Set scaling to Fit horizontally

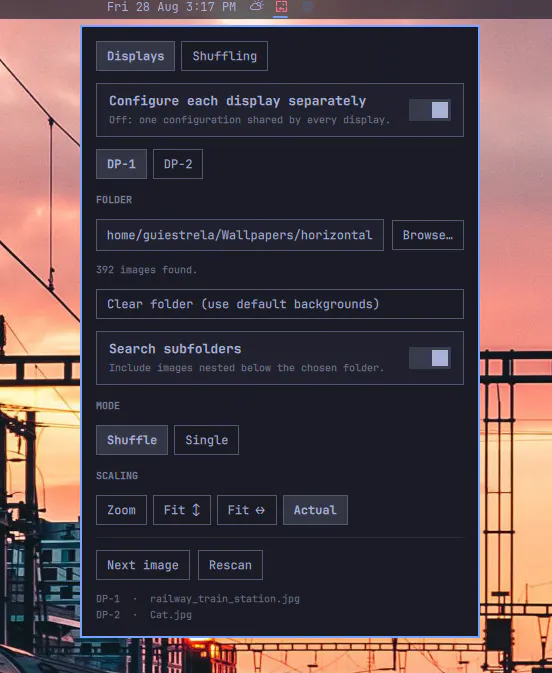pyautogui.click(x=247, y=510)
